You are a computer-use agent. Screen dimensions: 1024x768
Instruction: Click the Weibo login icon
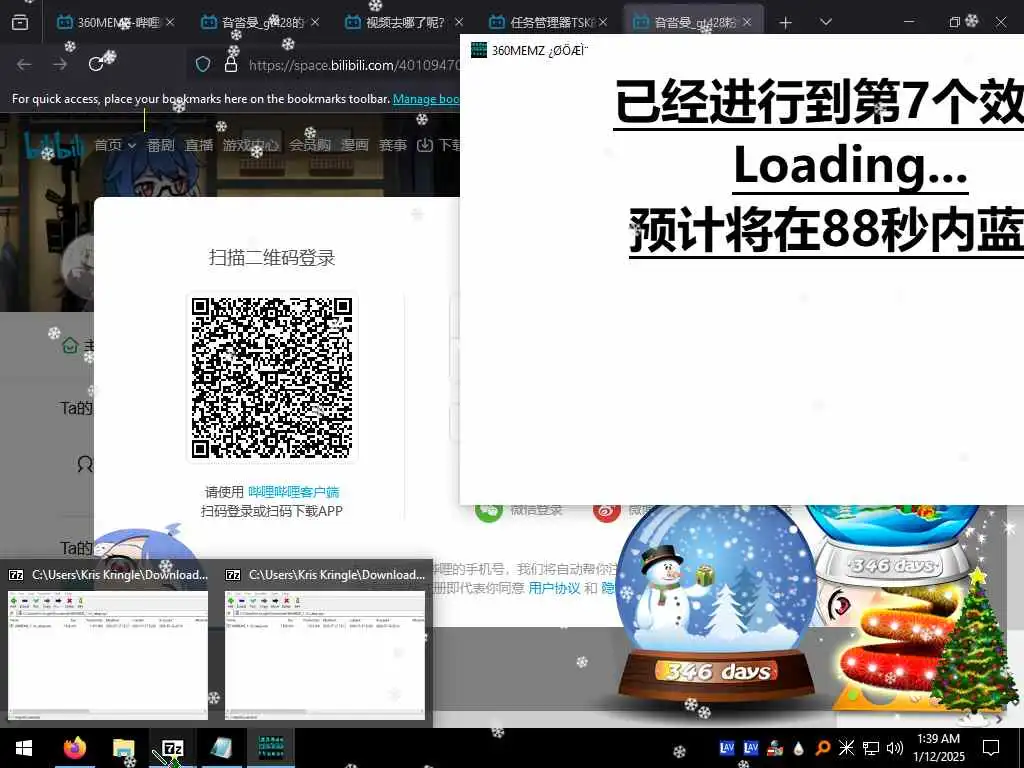click(607, 511)
